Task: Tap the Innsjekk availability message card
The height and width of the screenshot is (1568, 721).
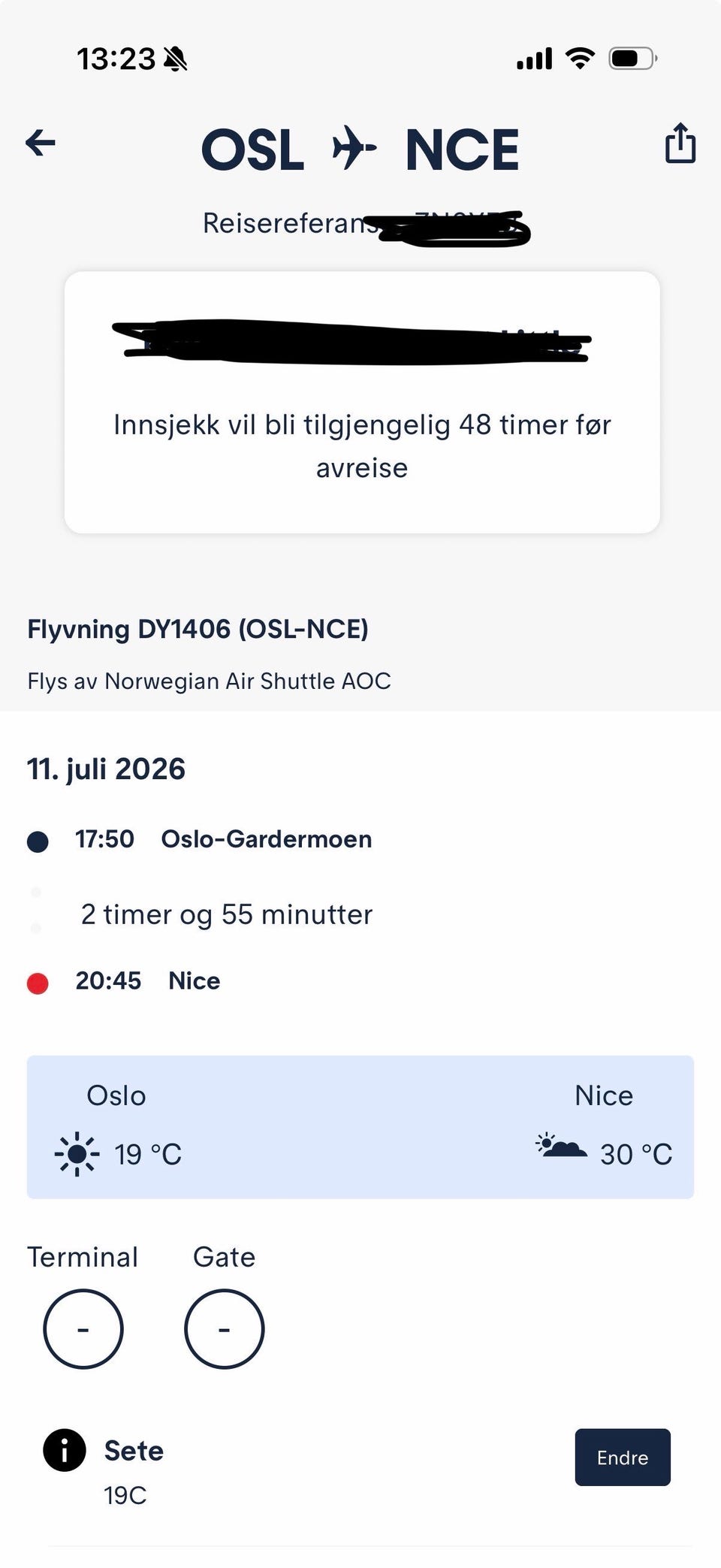Action: (x=362, y=403)
